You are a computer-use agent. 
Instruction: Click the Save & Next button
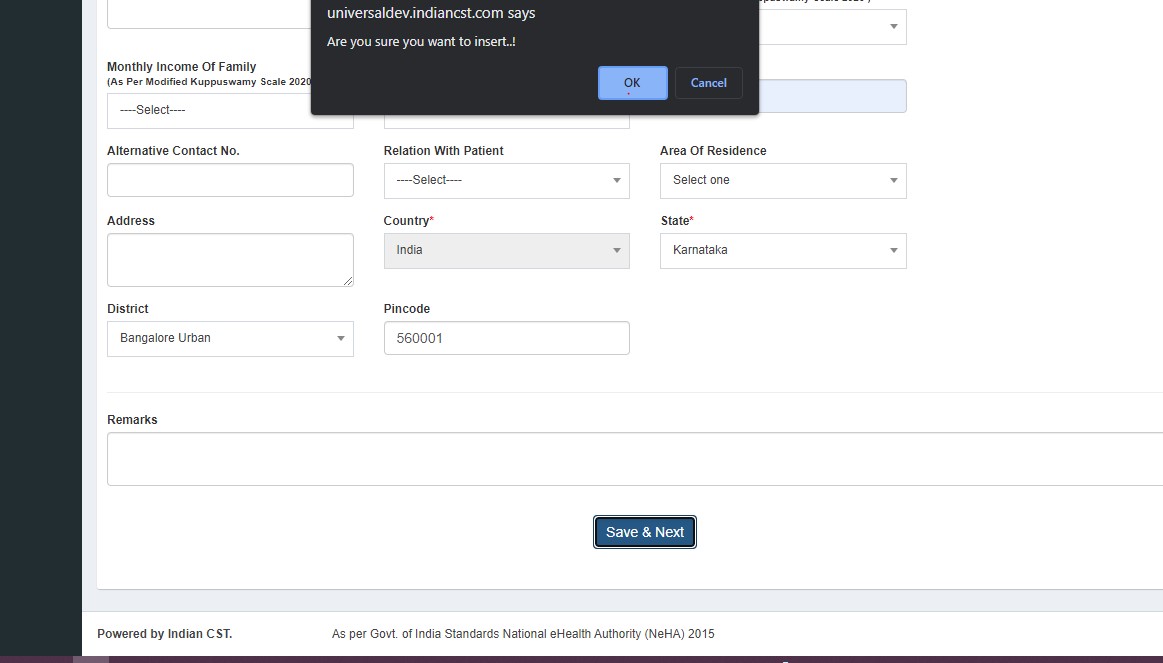tap(644, 532)
